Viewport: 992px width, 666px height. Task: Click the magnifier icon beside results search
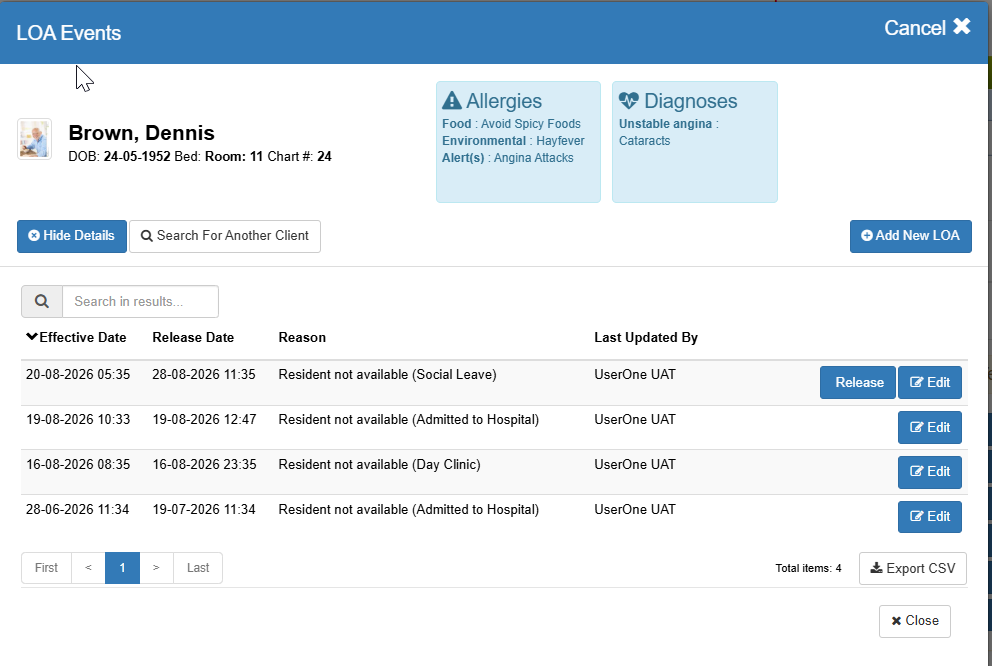42,302
